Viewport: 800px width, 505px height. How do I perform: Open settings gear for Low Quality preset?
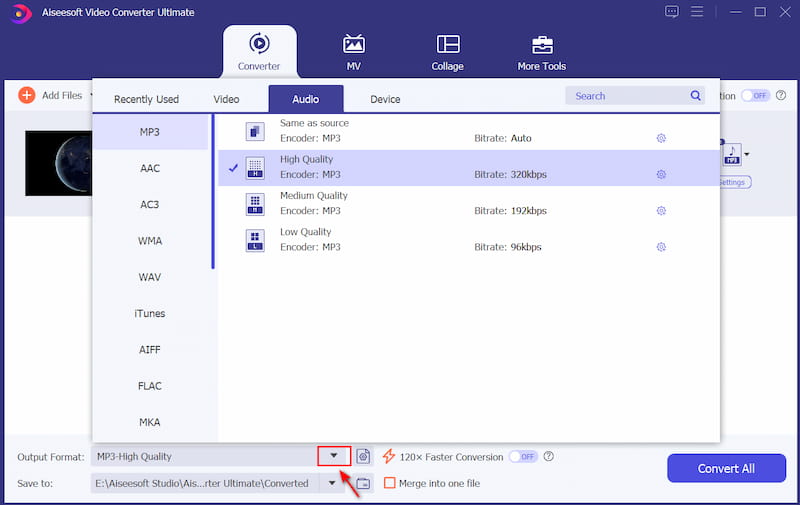pyautogui.click(x=661, y=247)
